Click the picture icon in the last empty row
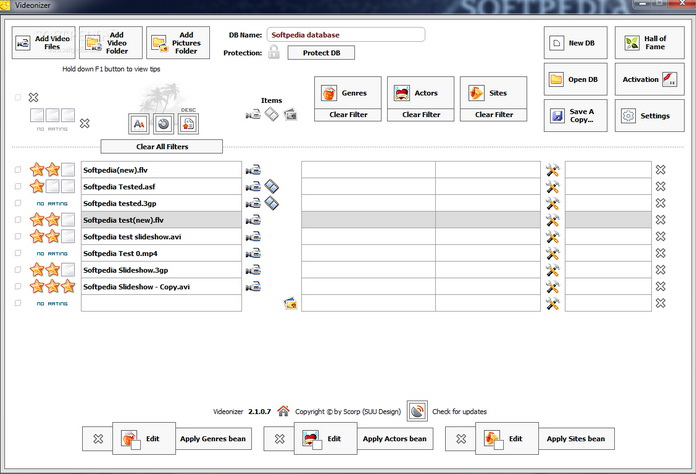 290,304
